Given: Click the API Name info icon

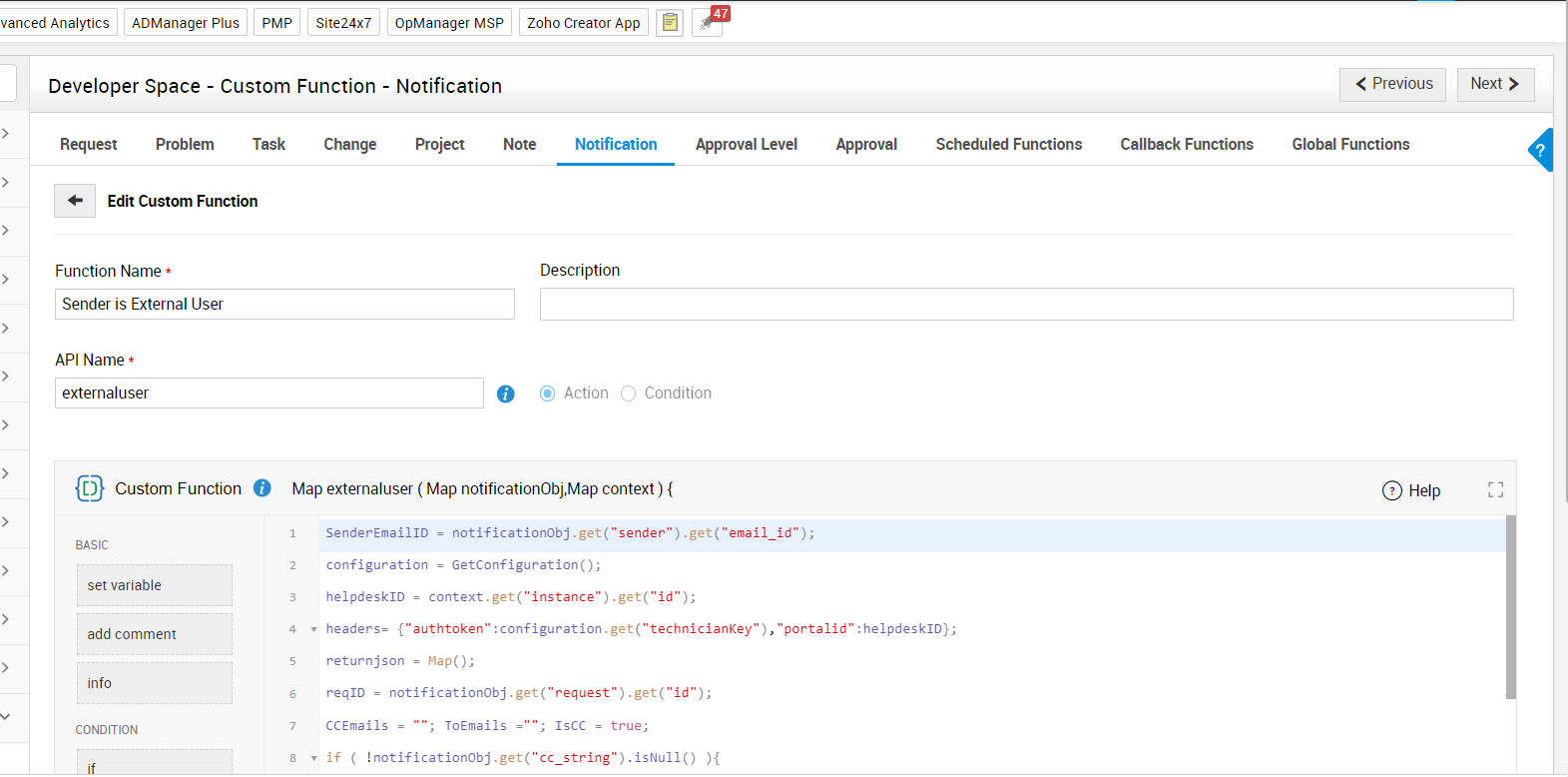Looking at the screenshot, I should tap(506, 394).
